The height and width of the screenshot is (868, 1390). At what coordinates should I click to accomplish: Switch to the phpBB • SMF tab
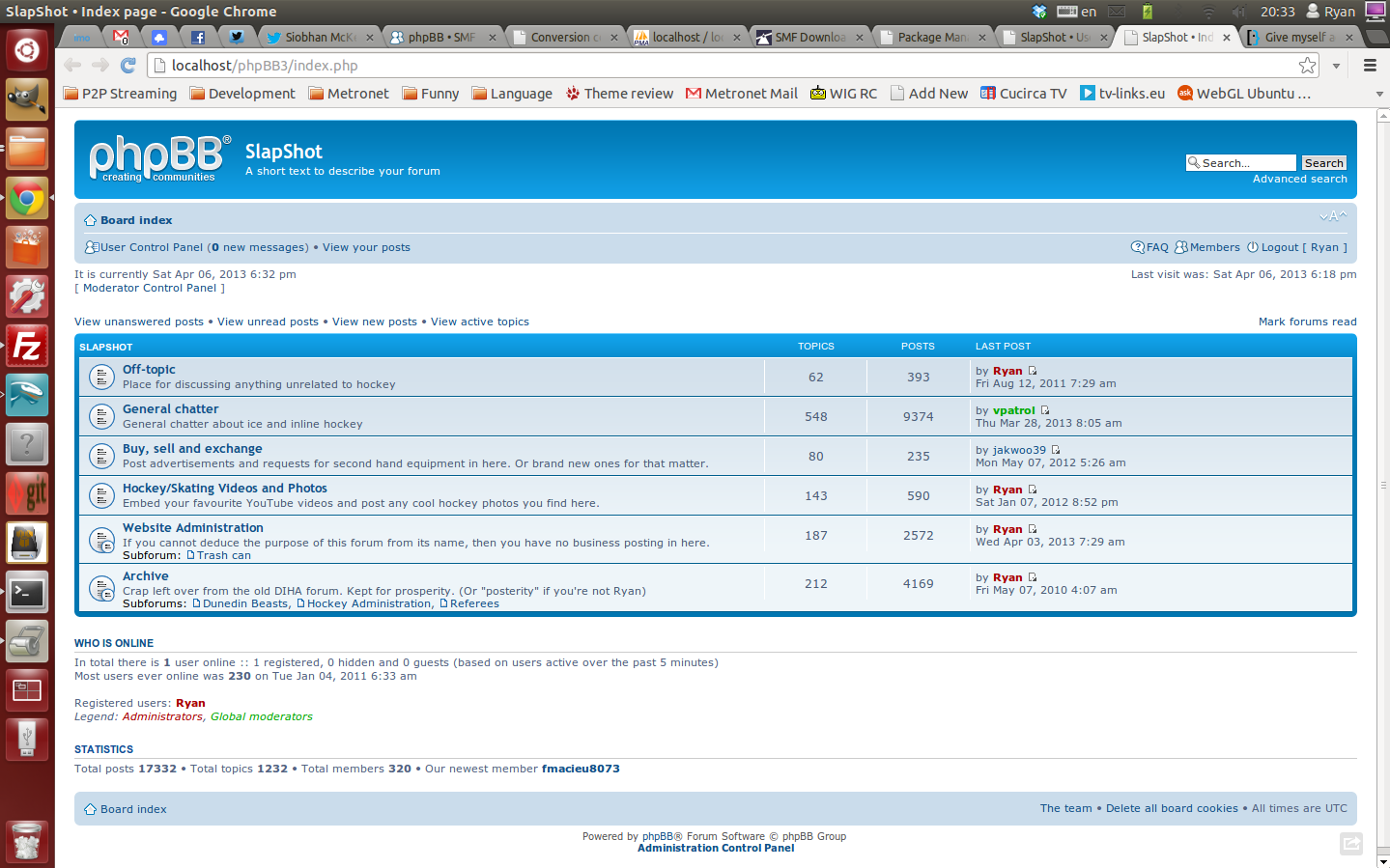click(x=440, y=38)
